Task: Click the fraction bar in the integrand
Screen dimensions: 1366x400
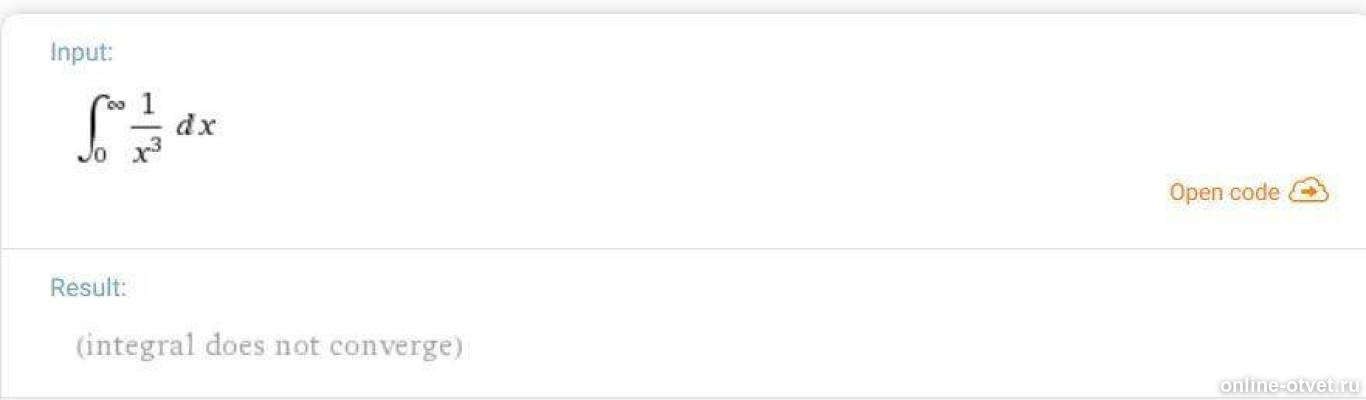Action: (x=147, y=128)
